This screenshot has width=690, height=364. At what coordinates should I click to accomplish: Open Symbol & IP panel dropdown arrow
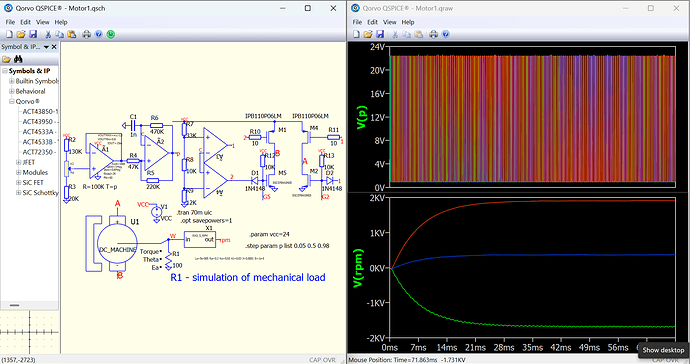click(x=46, y=47)
